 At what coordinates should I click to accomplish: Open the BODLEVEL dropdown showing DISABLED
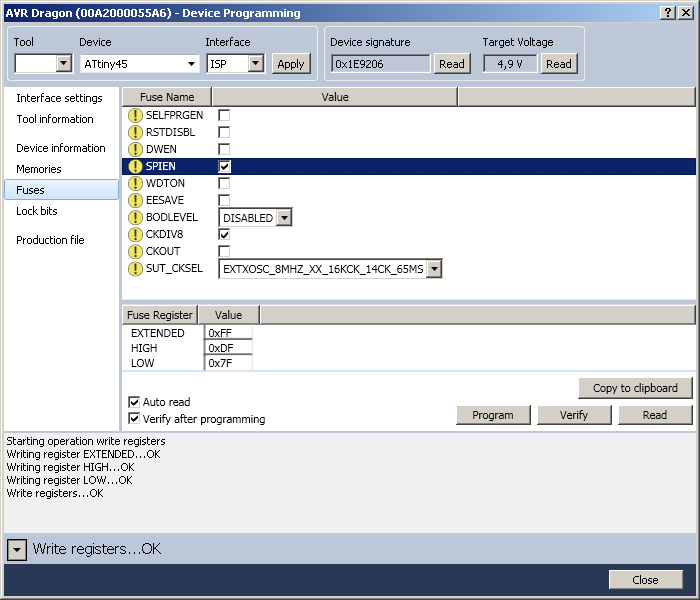(284, 218)
